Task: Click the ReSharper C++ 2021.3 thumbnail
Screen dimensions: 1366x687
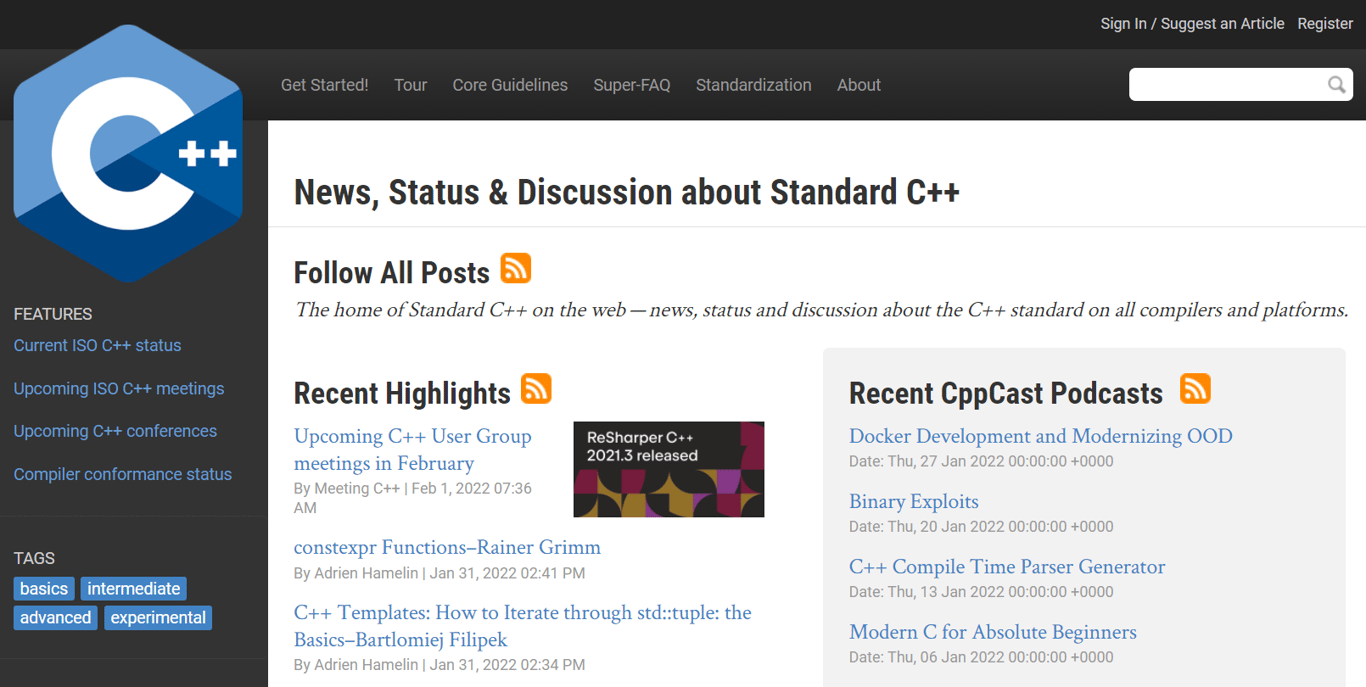Action: (668, 469)
